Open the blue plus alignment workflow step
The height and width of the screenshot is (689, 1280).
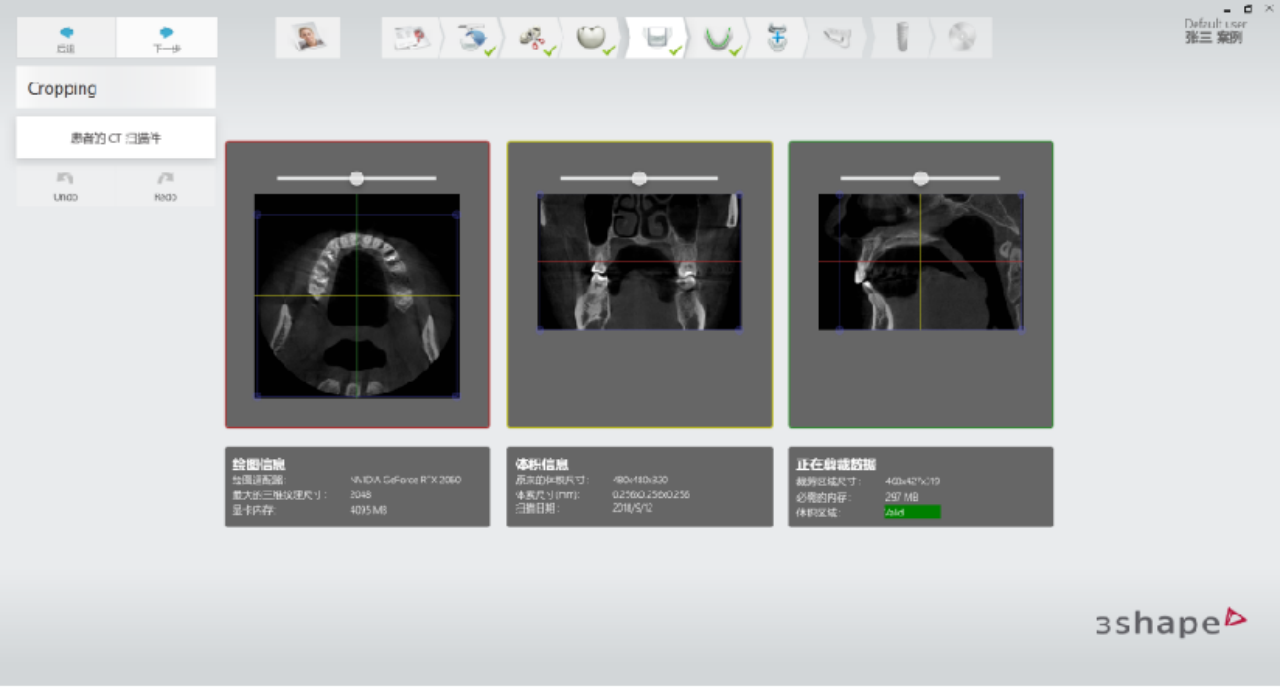[x=777, y=38]
